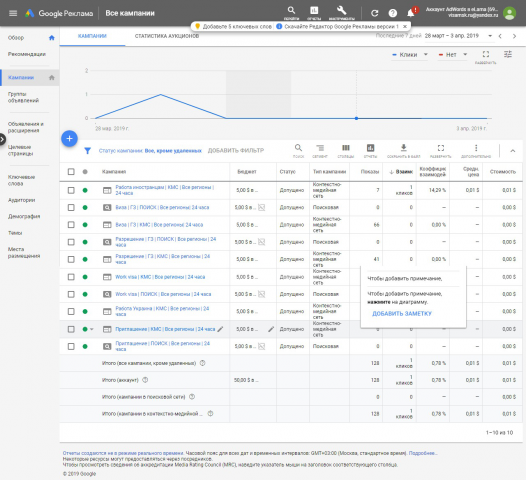Click ДОБАВИТЬ ФИЛЬТР button
The width and height of the screenshot is (526, 480).
pos(236,151)
